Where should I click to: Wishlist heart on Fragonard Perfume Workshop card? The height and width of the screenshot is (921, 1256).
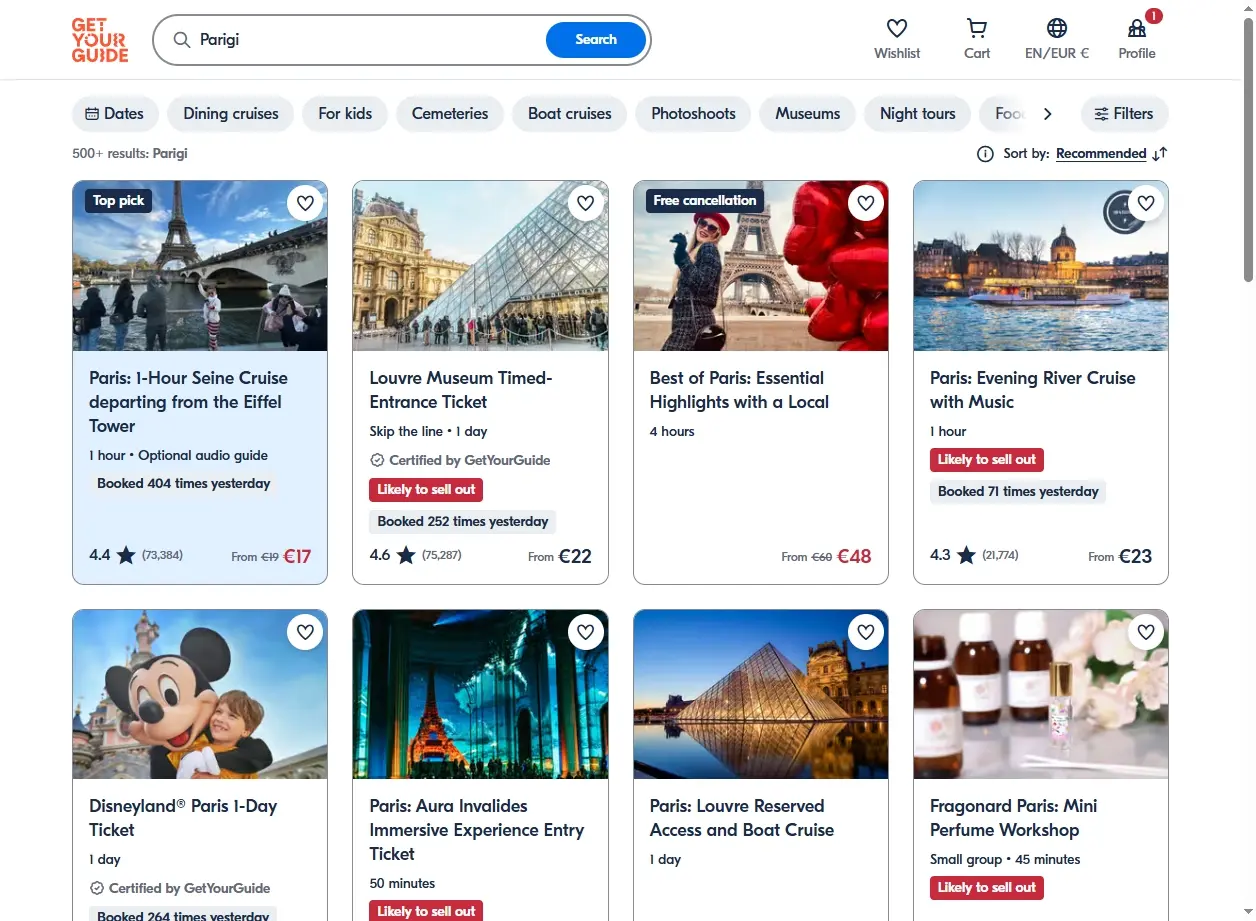point(1146,632)
